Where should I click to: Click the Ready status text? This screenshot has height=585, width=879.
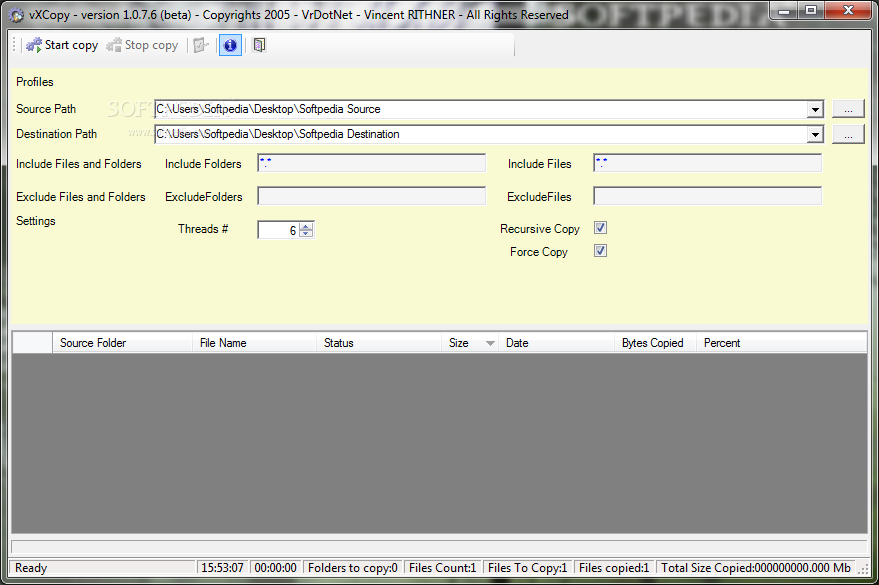pos(31,568)
